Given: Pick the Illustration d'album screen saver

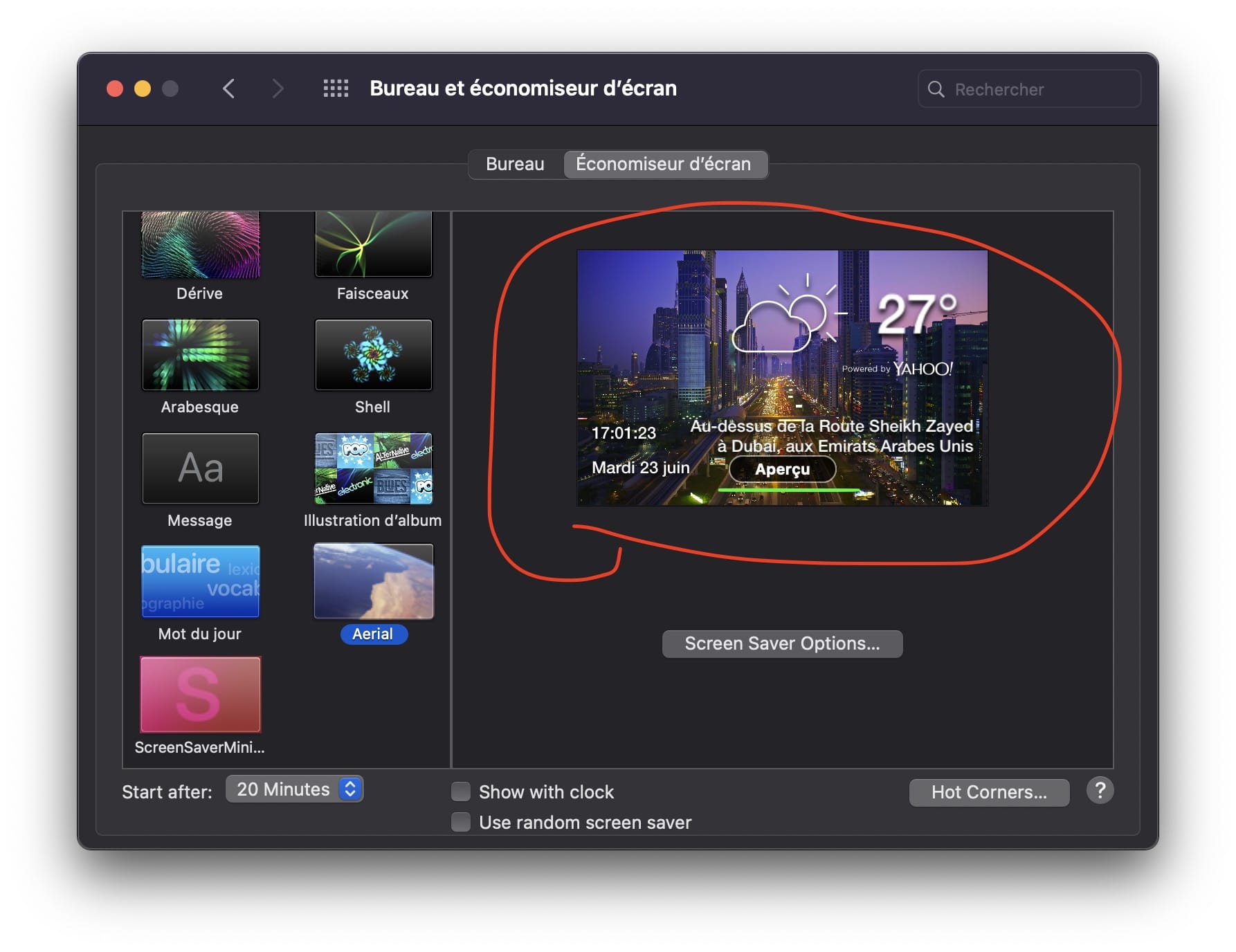Looking at the screenshot, I should tap(374, 468).
